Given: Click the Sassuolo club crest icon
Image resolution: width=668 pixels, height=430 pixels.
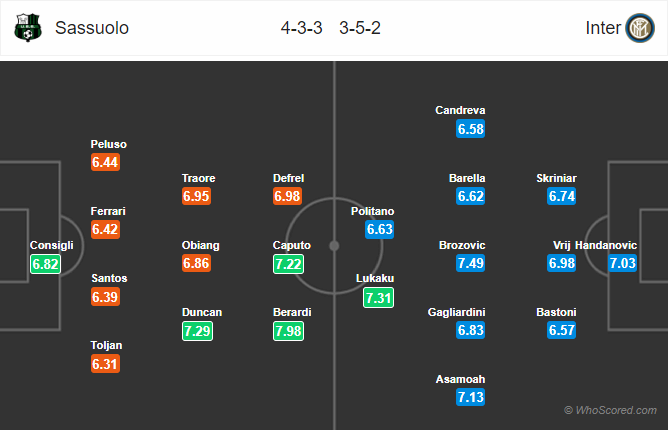Looking at the screenshot, I should pyautogui.click(x=28, y=28).
